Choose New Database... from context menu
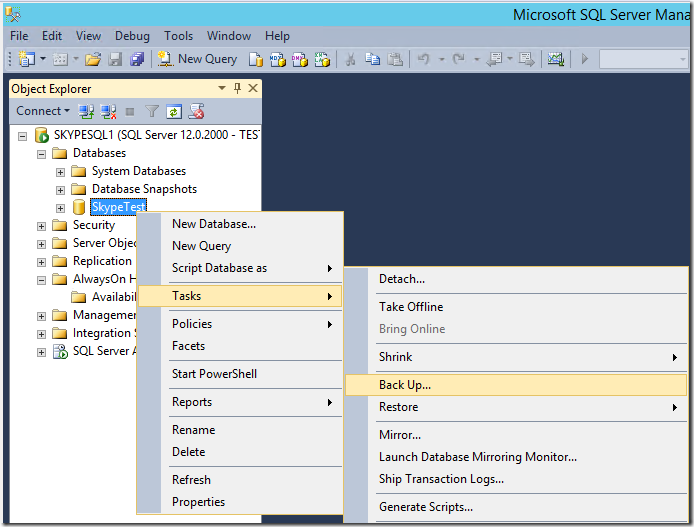The height and width of the screenshot is (527, 694). point(241,224)
